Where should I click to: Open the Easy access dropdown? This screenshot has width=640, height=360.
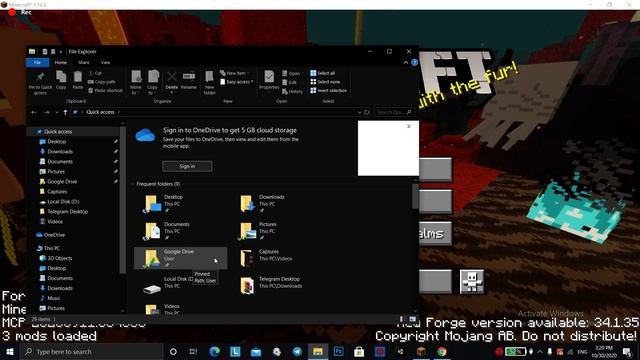[x=237, y=82]
